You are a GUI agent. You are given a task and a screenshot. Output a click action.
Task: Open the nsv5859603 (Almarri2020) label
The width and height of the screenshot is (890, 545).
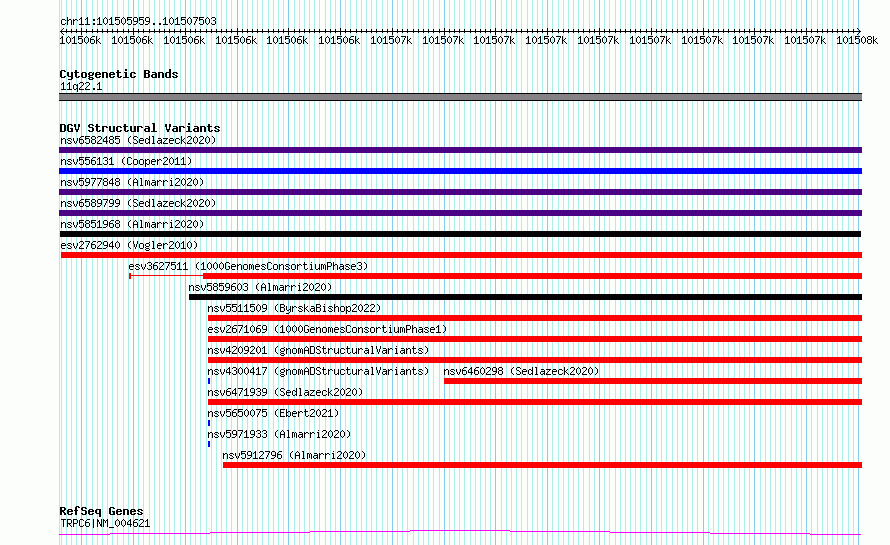pyautogui.click(x=260, y=287)
